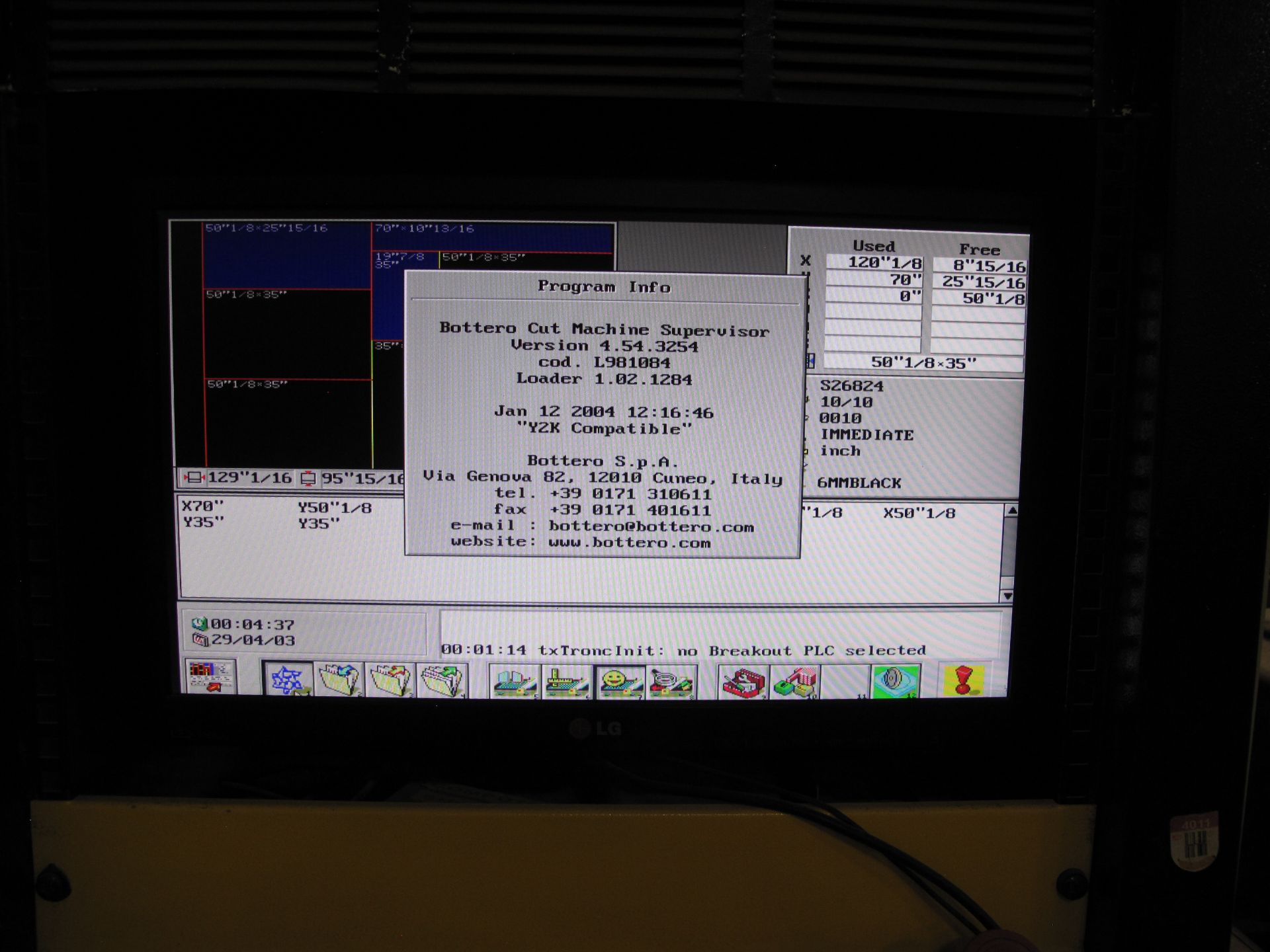Click the calendar icon beside 29/04/03
Viewport: 1270px width, 952px height.
tap(199, 639)
